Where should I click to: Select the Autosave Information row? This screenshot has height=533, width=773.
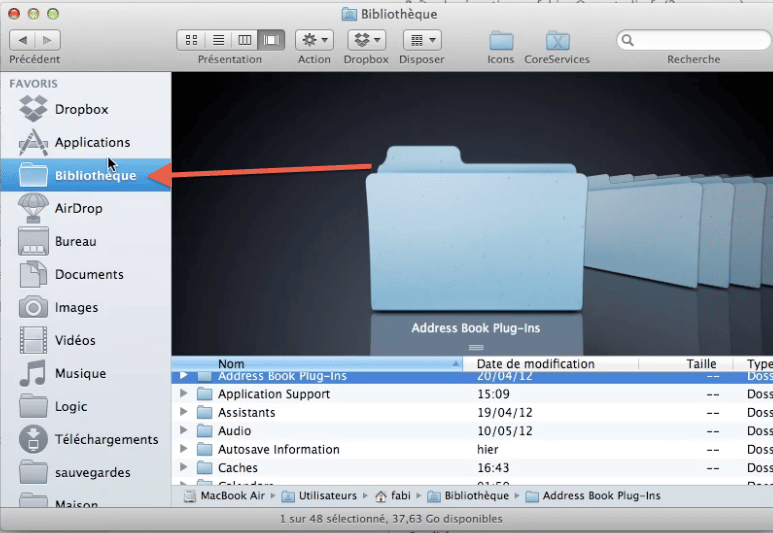click(472, 449)
